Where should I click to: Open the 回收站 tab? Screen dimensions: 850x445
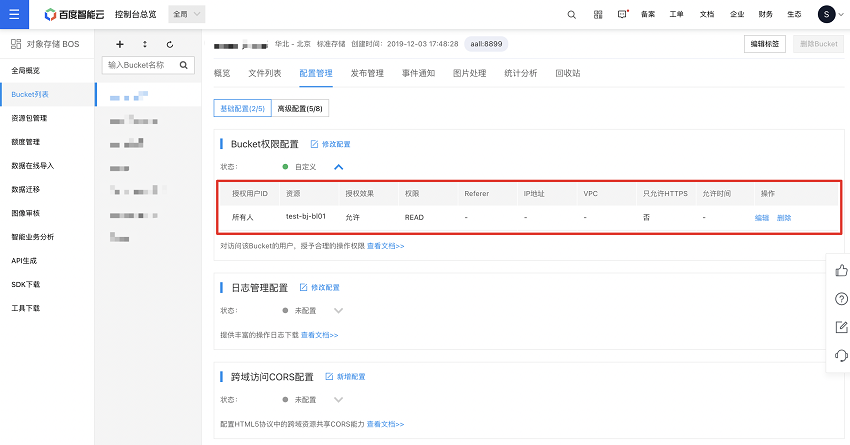tap(568, 73)
